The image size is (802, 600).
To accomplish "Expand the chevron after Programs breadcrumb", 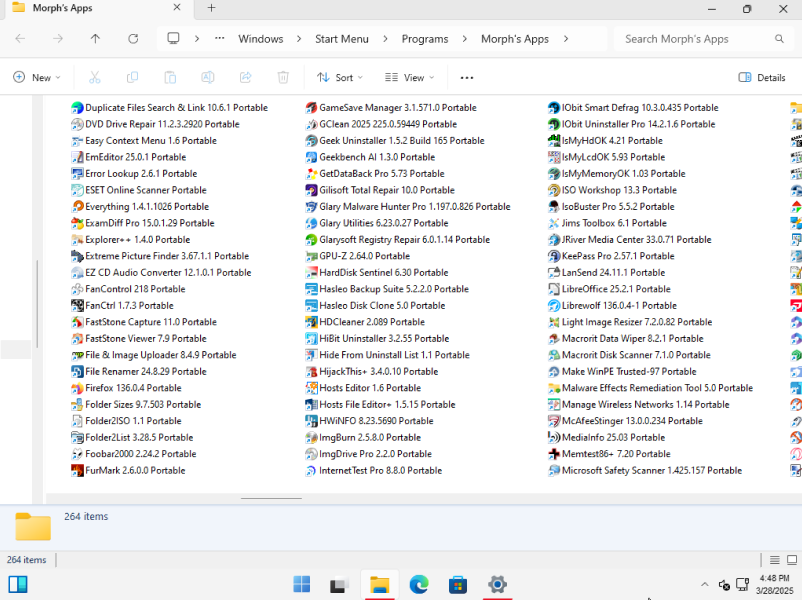I will point(464,39).
